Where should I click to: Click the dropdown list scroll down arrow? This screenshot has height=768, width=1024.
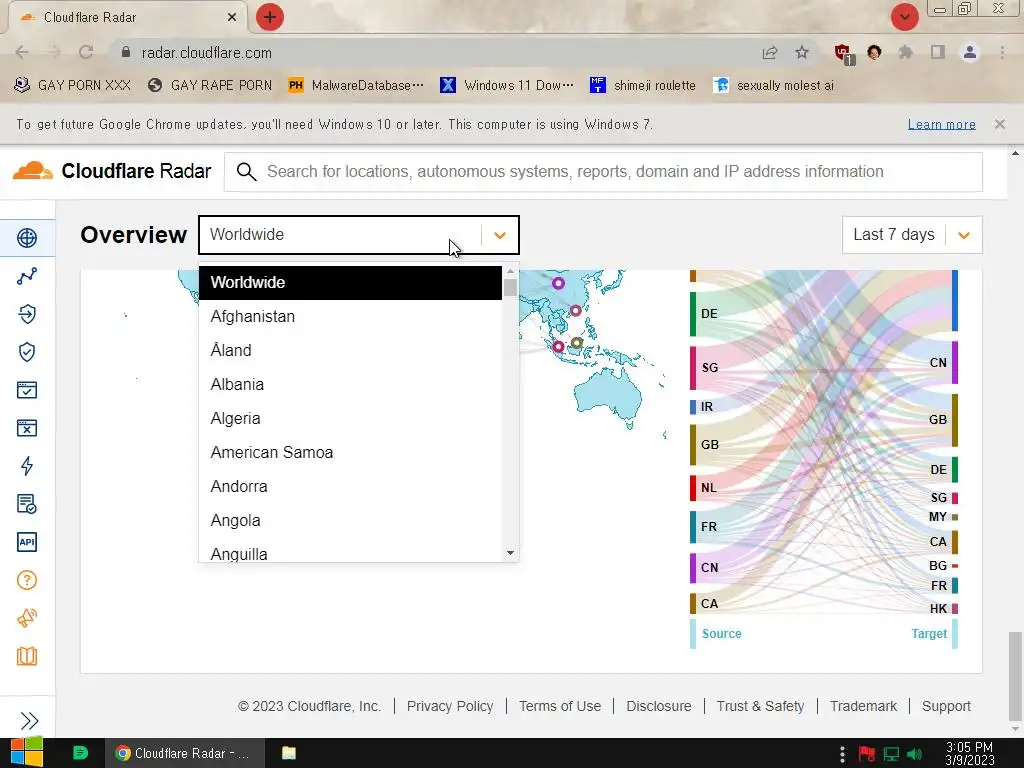pyautogui.click(x=510, y=553)
